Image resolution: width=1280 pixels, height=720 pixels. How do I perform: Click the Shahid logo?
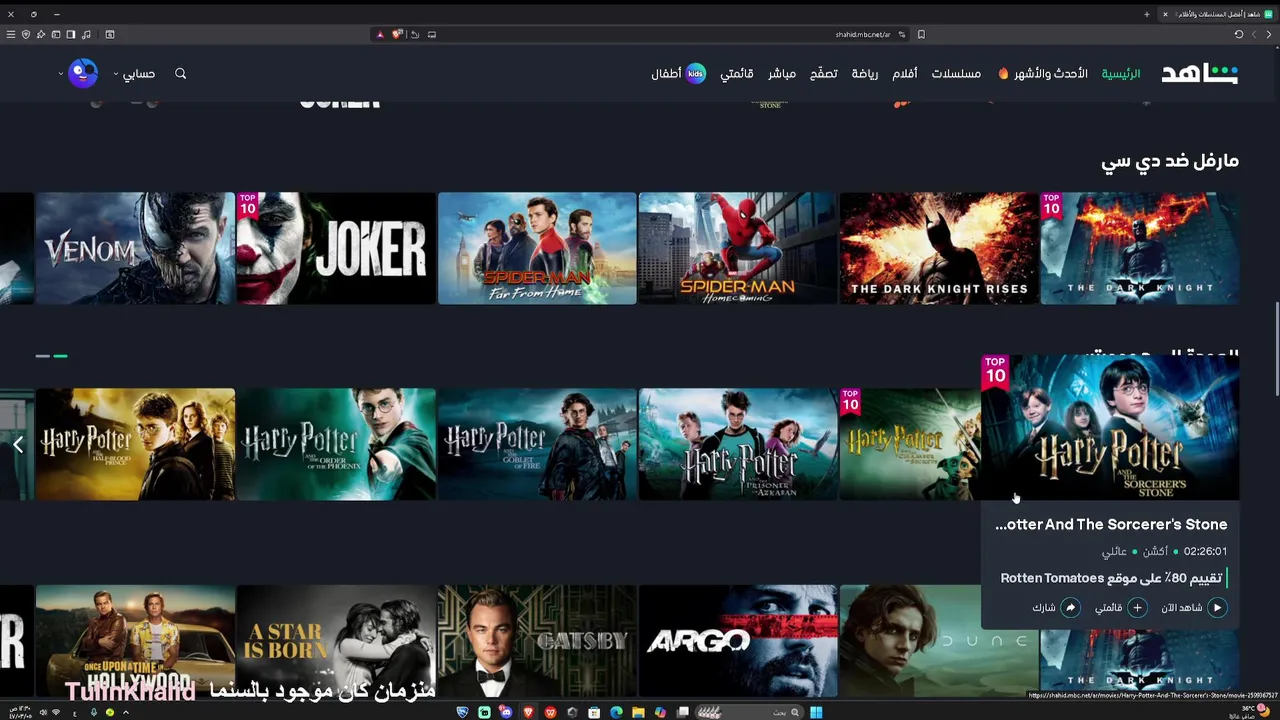(x=1200, y=74)
